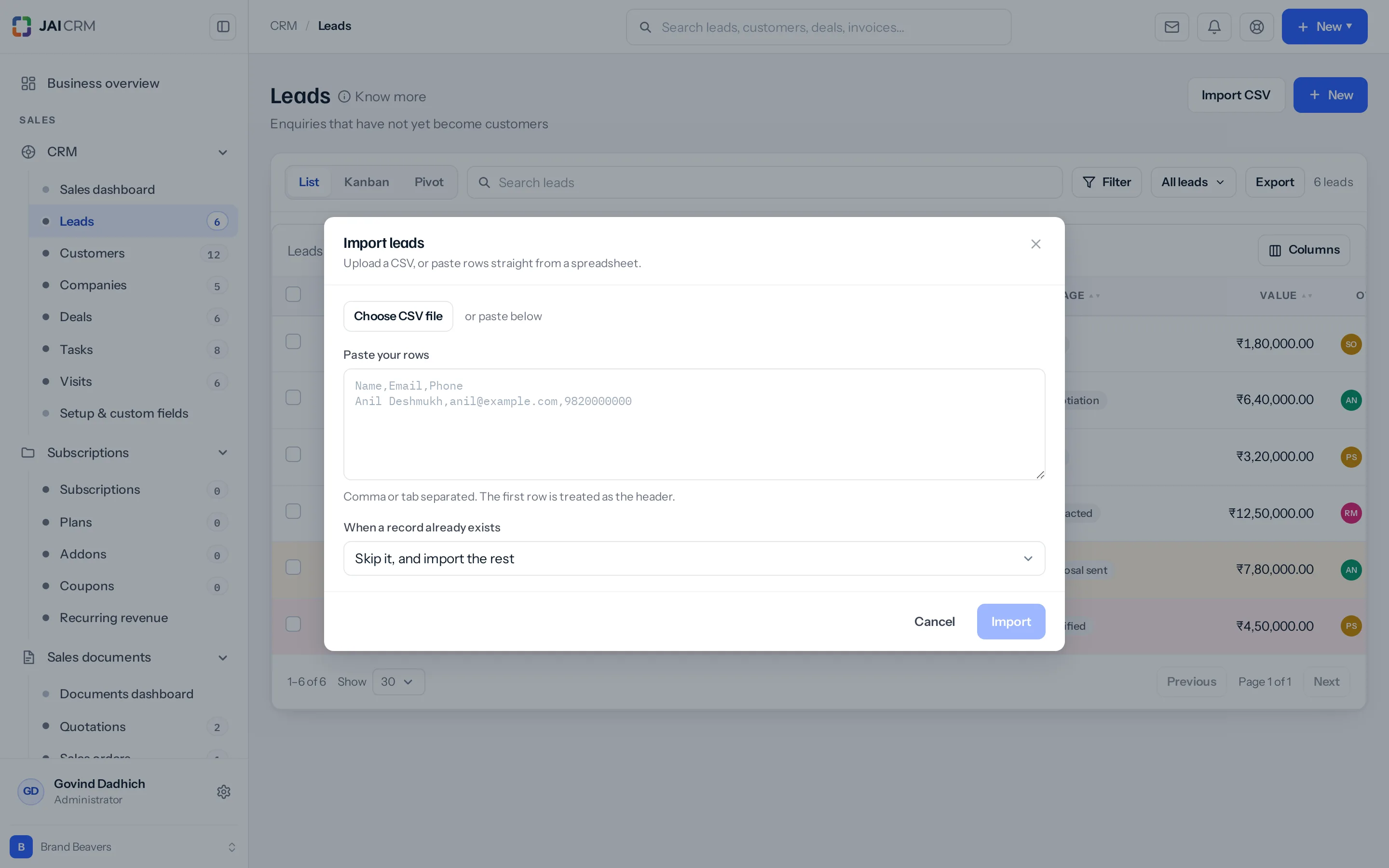Screen dimensions: 1389x868
Task: Click the SO owner avatar
Action: click(x=1350, y=344)
